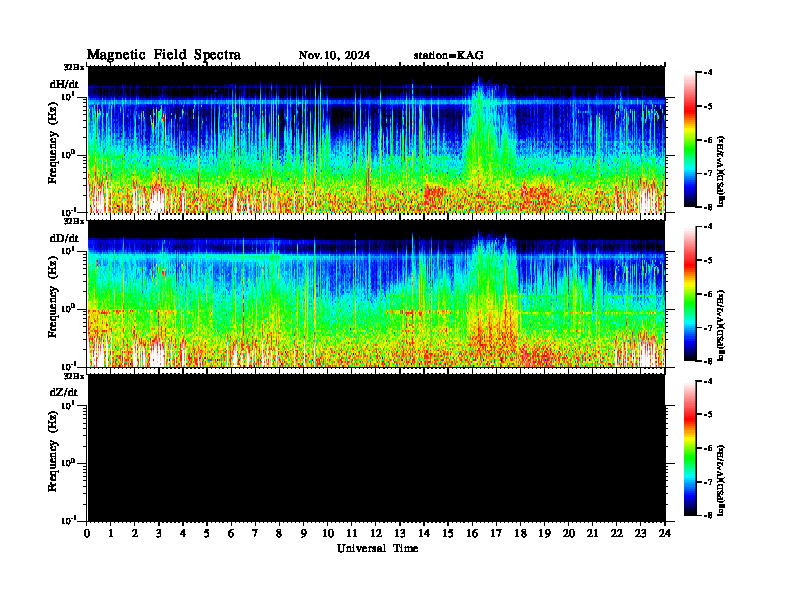Click the 32Hz label atop dH/dt panel
Image resolution: width=792 pixels, height=612 pixels.
tap(74, 67)
